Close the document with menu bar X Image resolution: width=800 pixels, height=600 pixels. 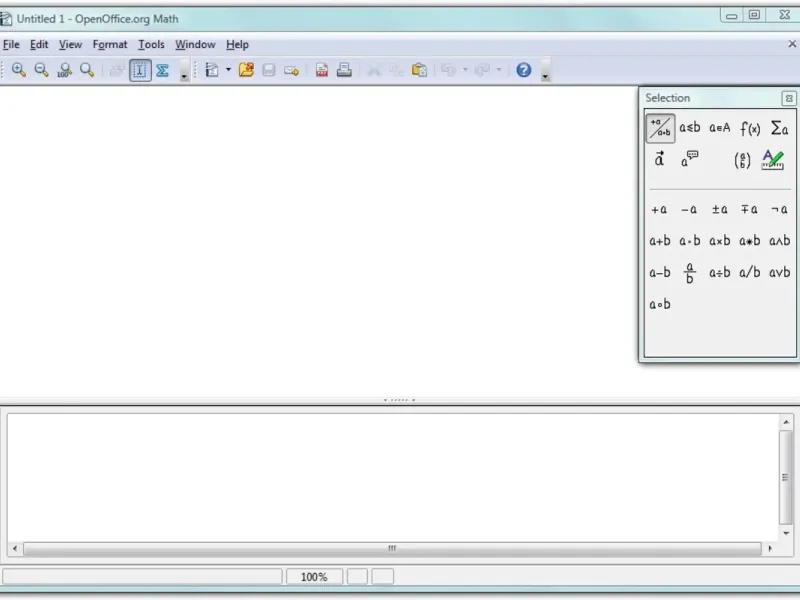coord(792,44)
